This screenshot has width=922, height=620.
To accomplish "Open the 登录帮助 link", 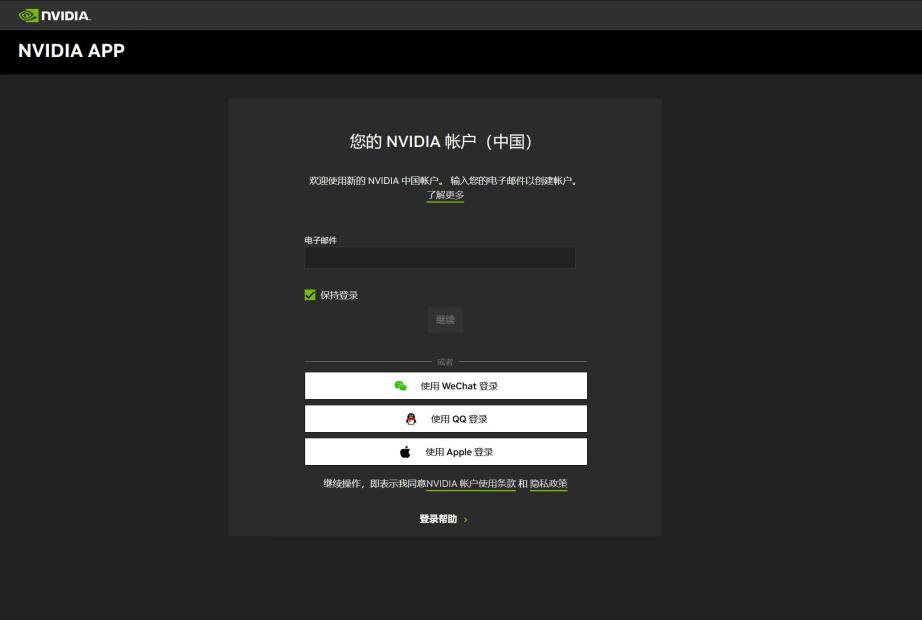I will [438, 519].
